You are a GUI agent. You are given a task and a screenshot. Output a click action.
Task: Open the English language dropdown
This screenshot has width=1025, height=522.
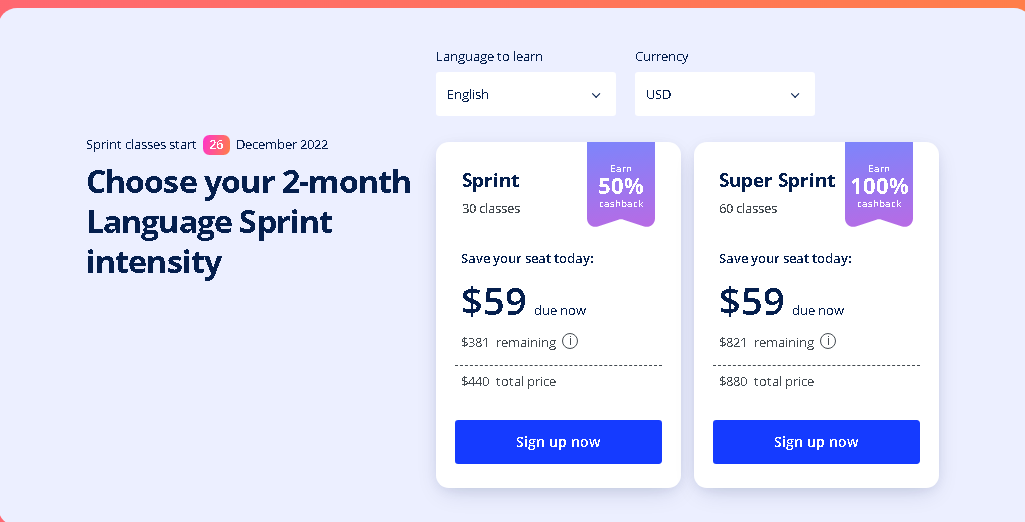tap(526, 94)
